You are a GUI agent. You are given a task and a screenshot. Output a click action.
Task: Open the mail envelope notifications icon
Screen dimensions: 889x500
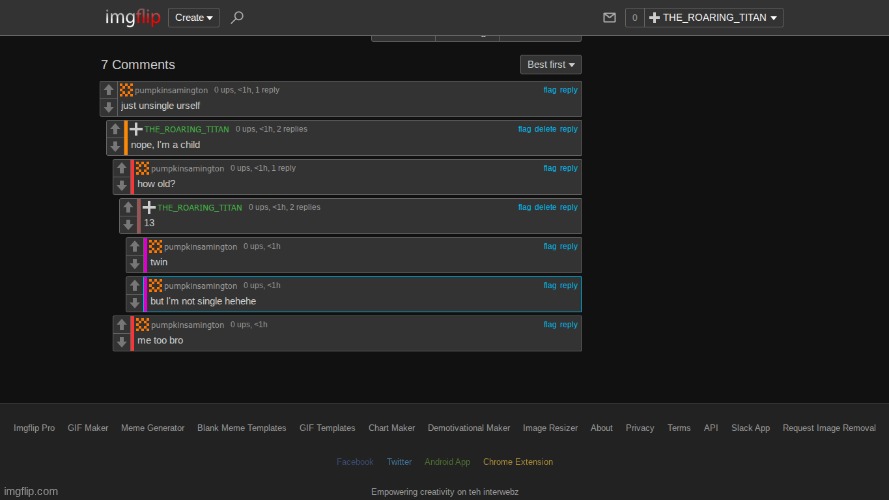(609, 18)
